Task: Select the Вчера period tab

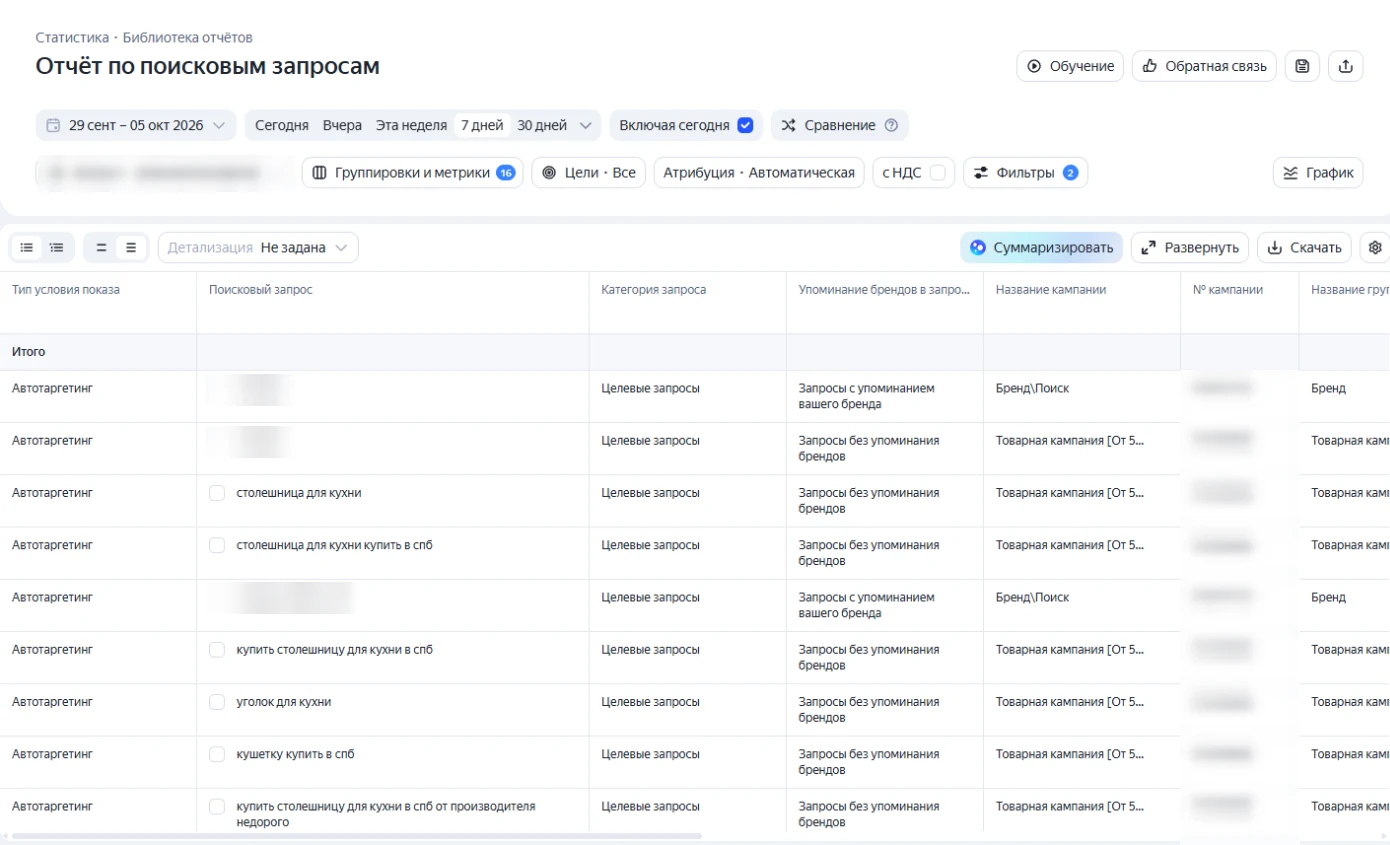Action: coord(342,126)
